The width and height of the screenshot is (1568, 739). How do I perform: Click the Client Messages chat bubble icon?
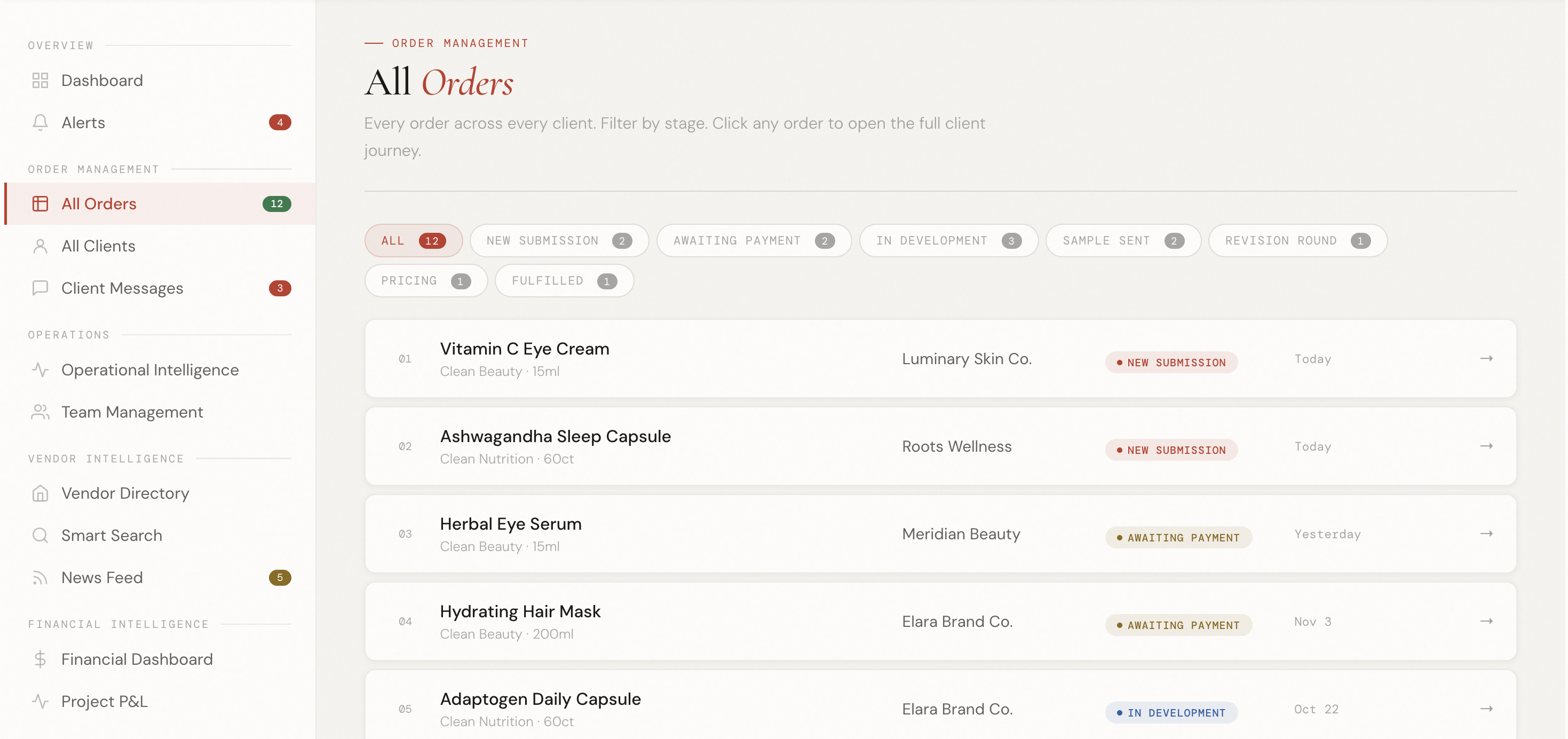click(x=40, y=288)
